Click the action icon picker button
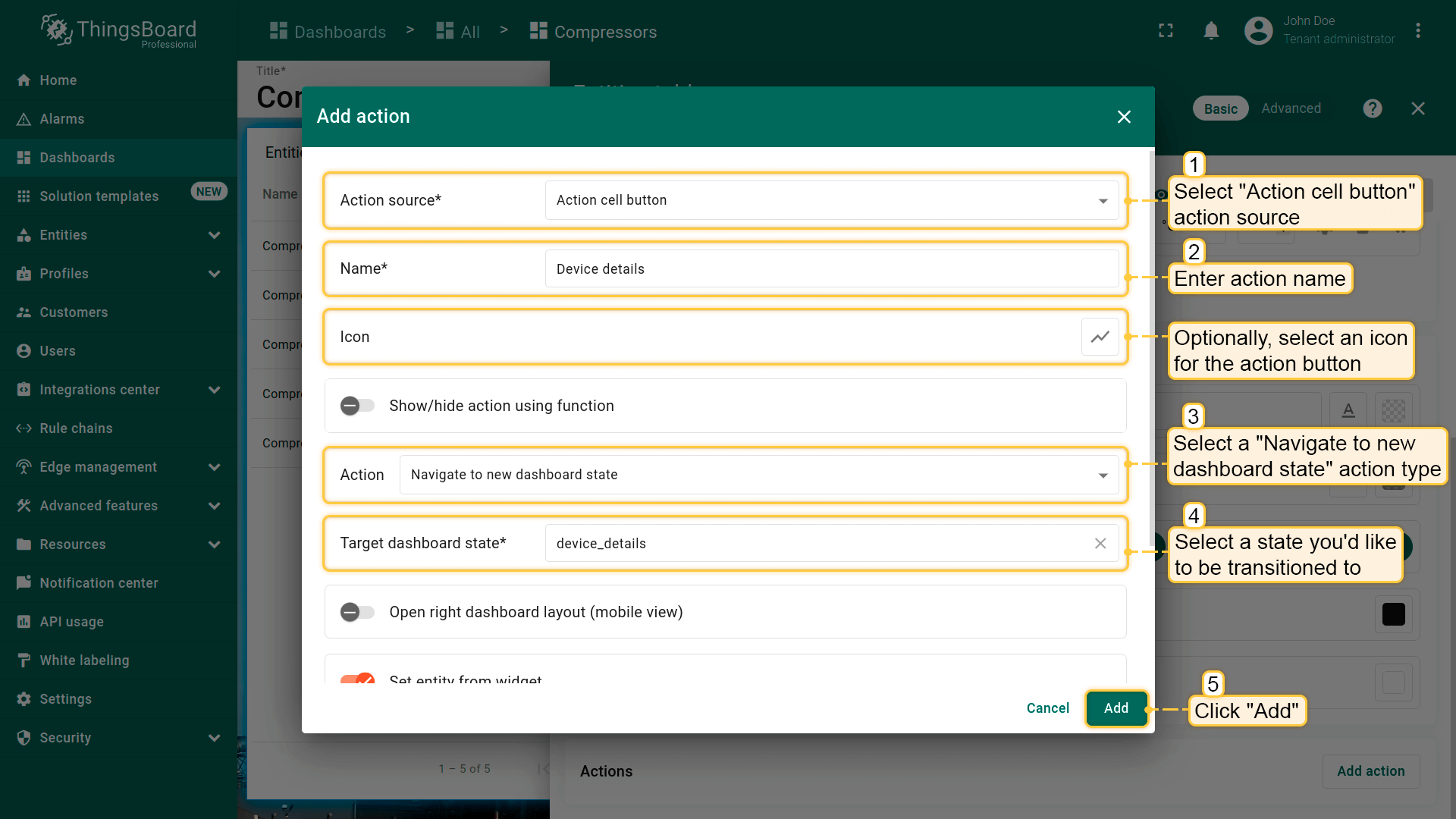1456x819 pixels. coord(1100,337)
